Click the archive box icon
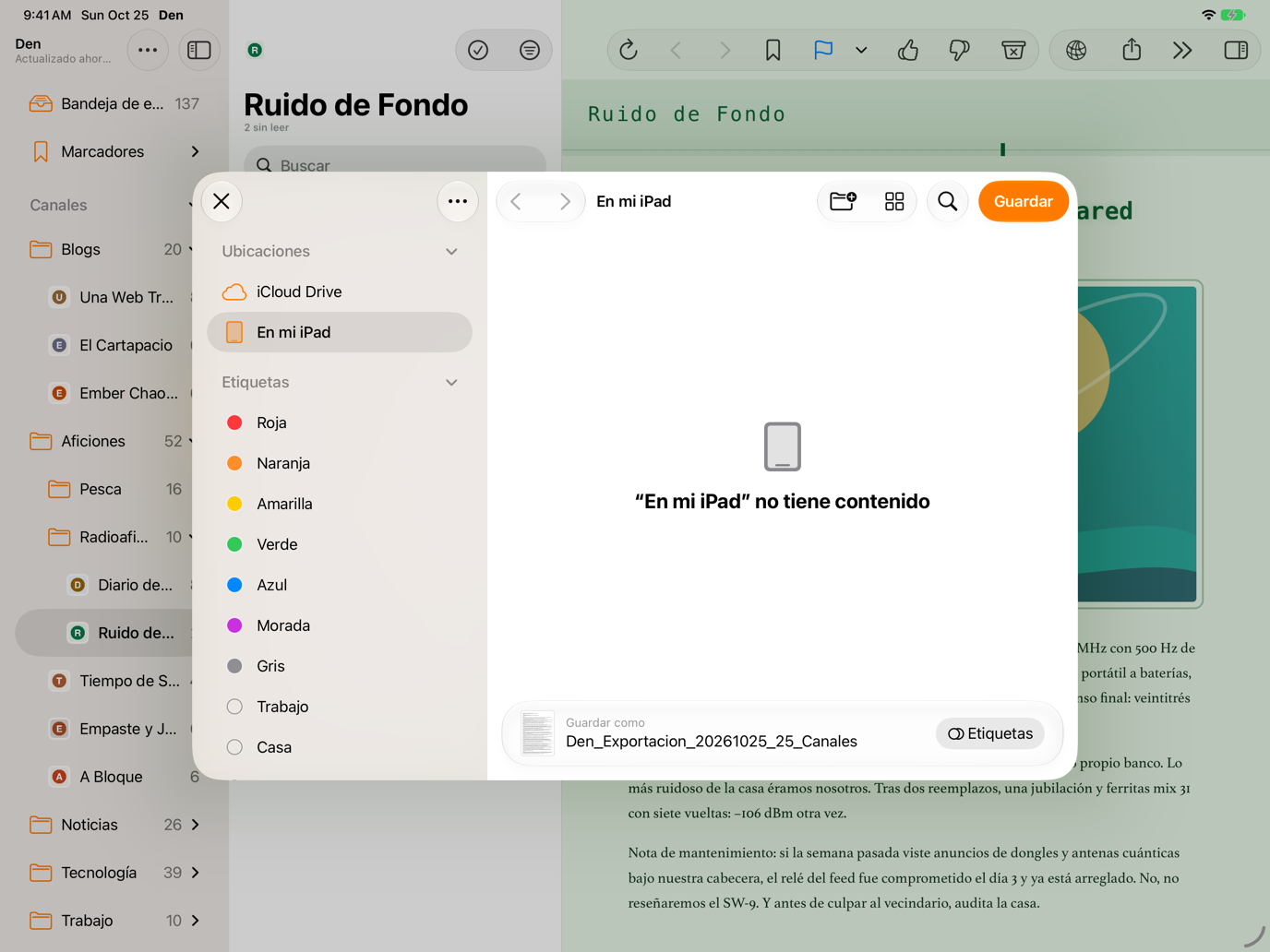 (1013, 50)
